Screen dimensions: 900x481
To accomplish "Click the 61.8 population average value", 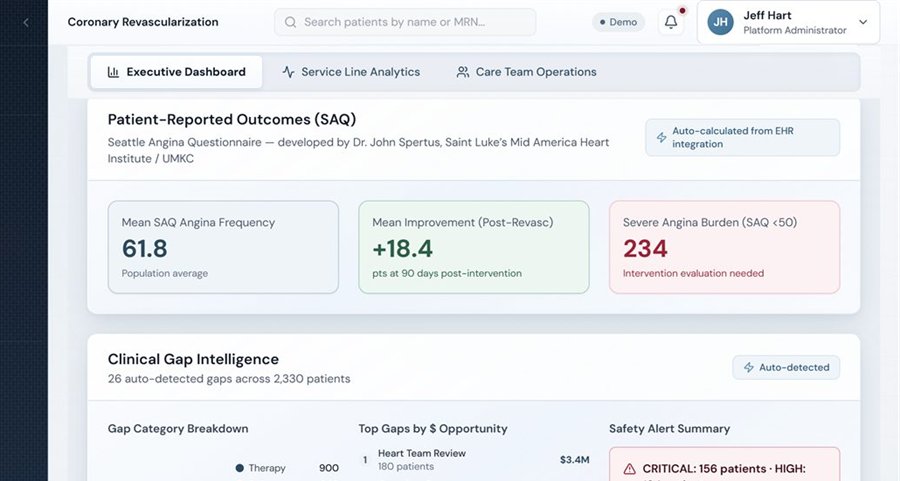I will [x=145, y=249].
